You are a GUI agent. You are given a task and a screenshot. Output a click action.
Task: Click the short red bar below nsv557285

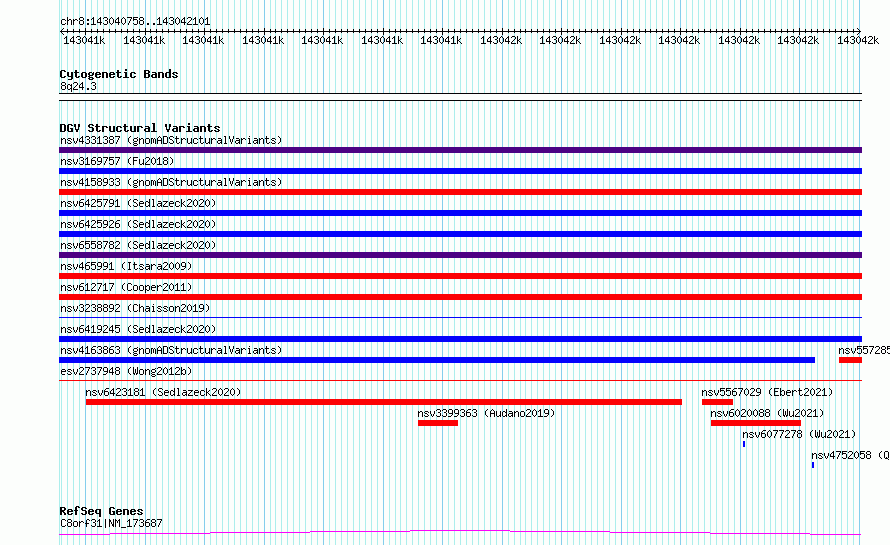(850, 360)
